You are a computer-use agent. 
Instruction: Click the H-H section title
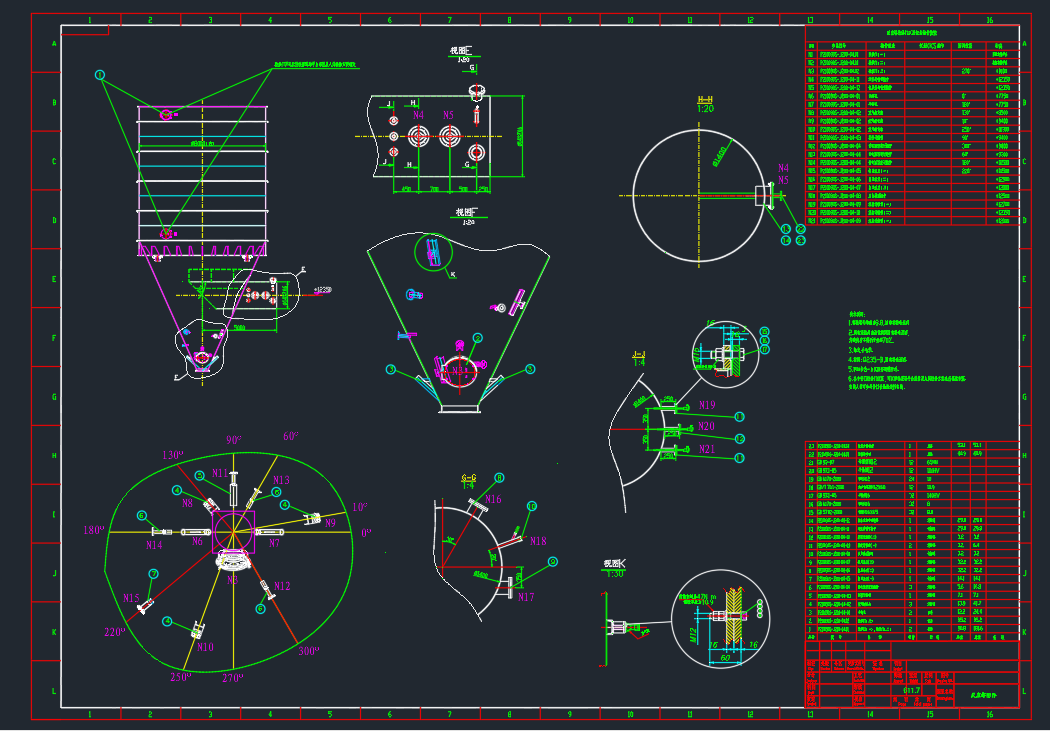[x=705, y=100]
